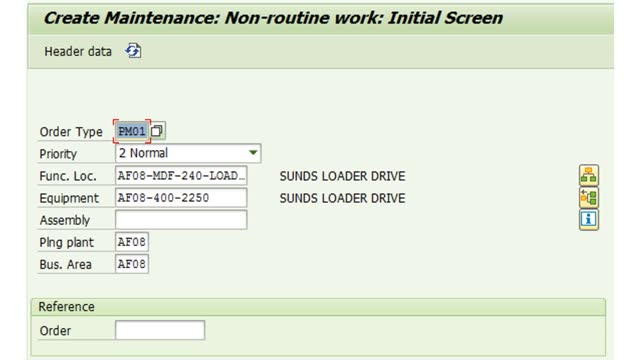Click SUNDS LOADER DRIVE text beside Func. Loc.

(x=342, y=176)
